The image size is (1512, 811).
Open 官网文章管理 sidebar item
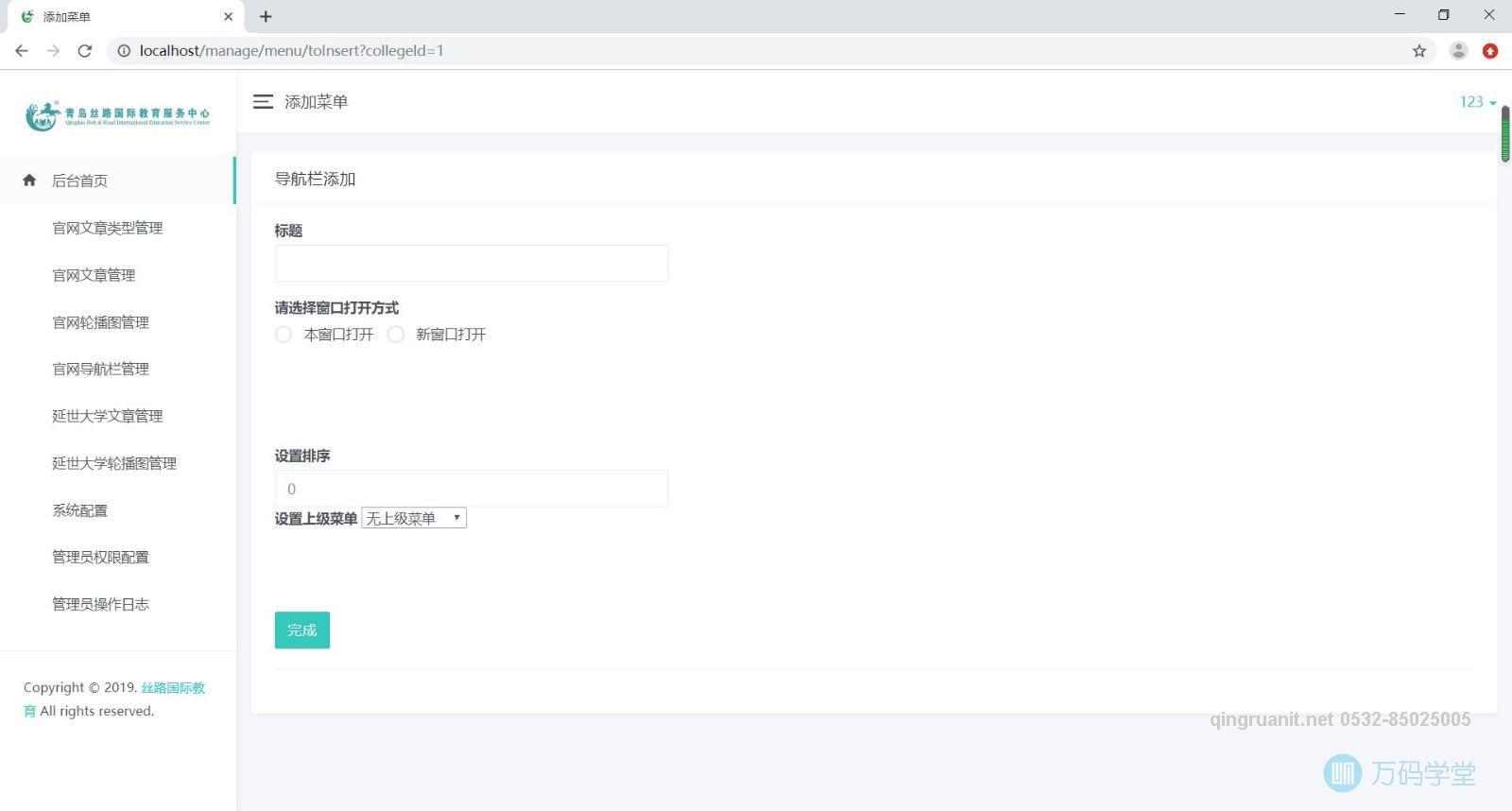pyautogui.click(x=94, y=275)
